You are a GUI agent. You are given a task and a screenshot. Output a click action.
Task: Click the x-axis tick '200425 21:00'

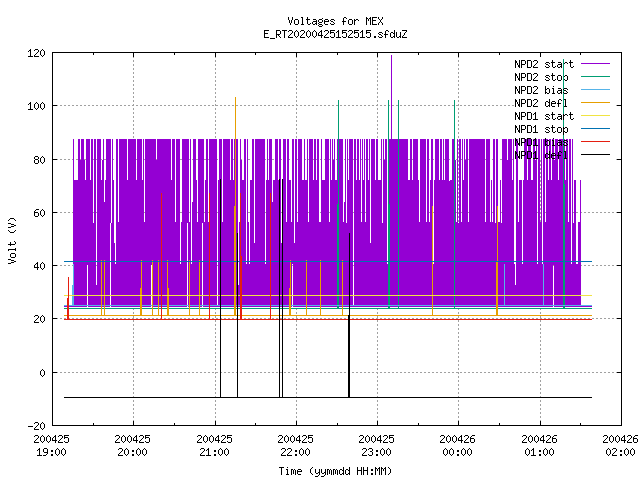(214, 446)
